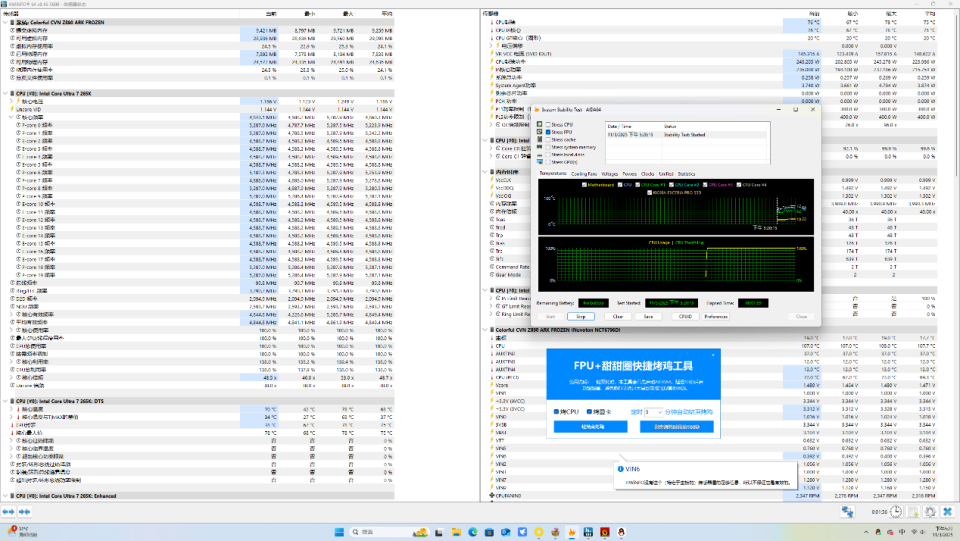Collapse the CPU [#0] Intel Core Ultra 7 265K section
The height and width of the screenshot is (541, 960).
pos(4,92)
